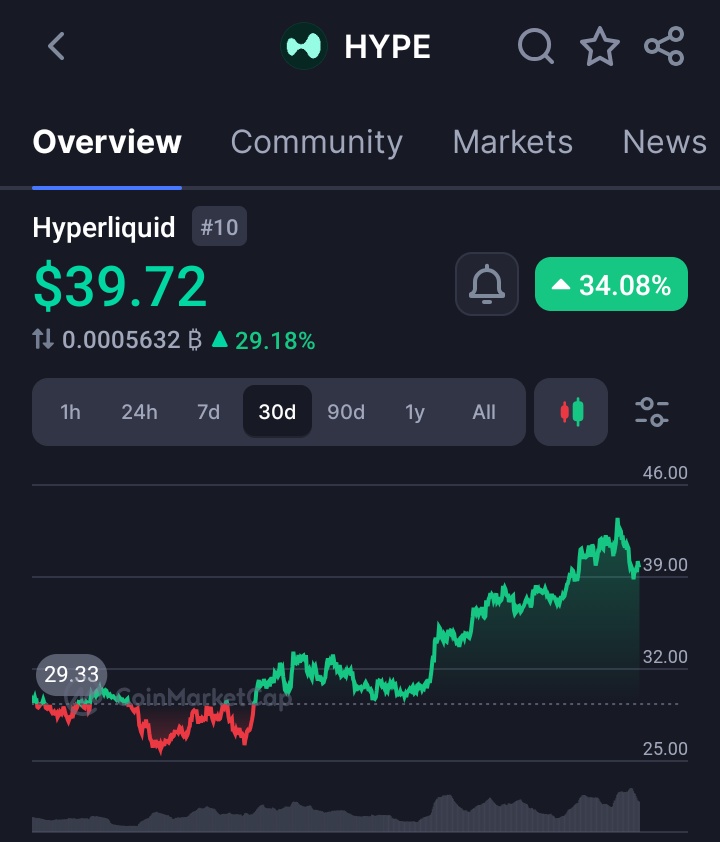
Task: Show All-time price chart
Action: (484, 412)
